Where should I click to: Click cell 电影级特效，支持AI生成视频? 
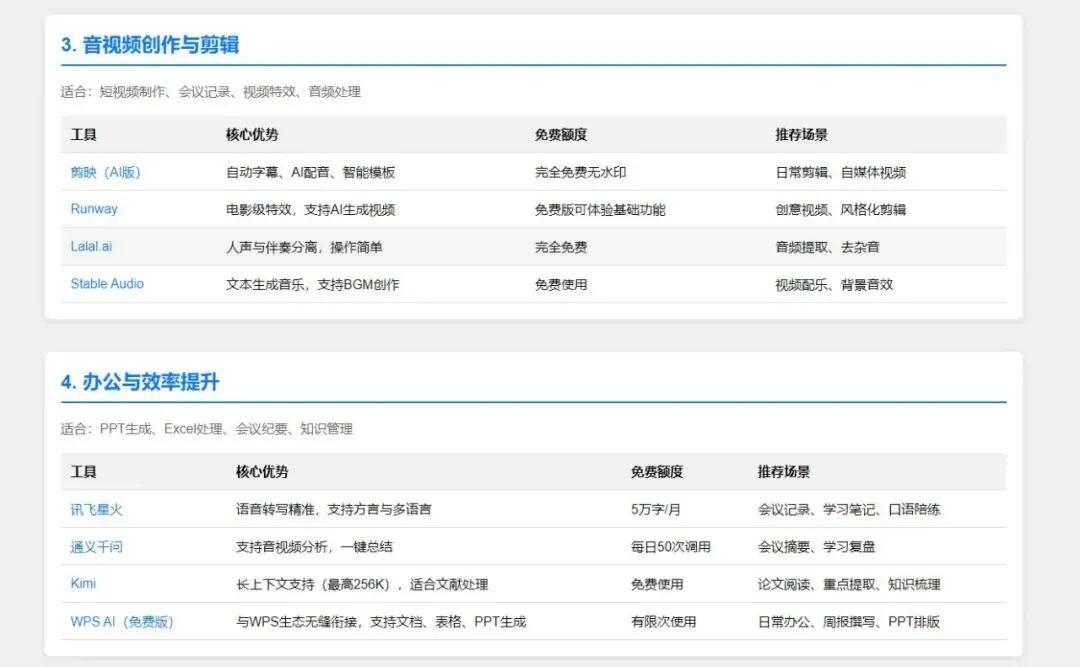tap(311, 209)
